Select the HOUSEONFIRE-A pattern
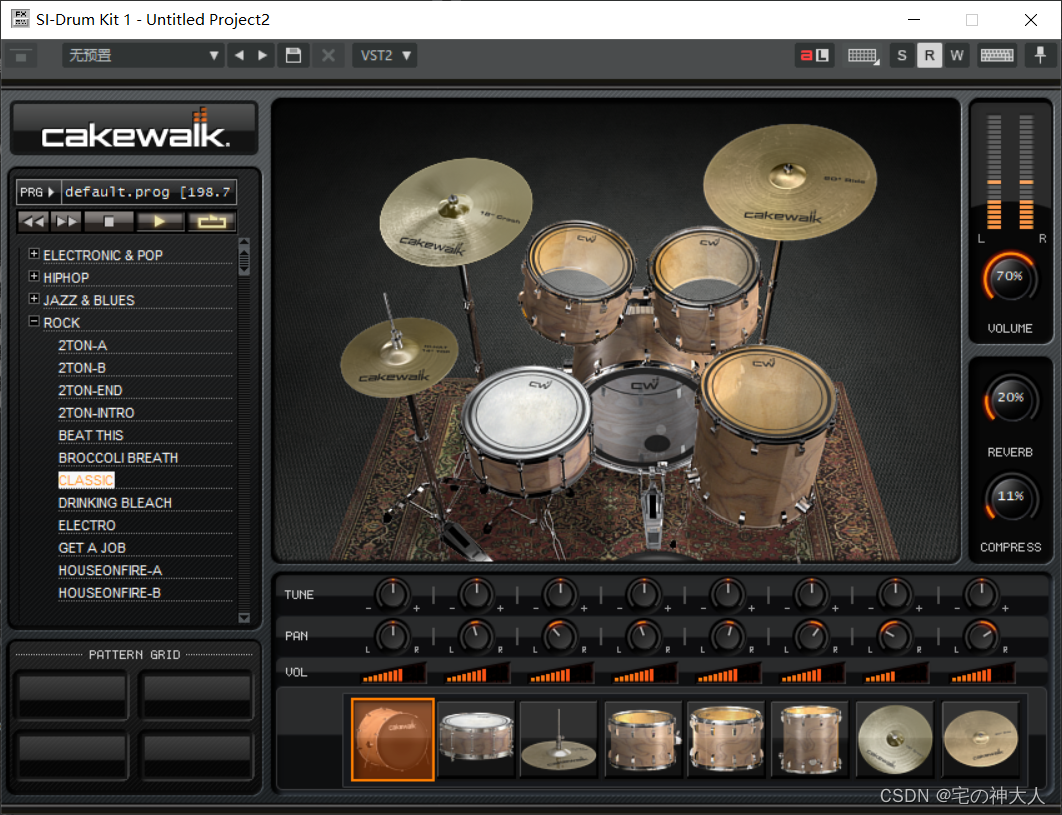Screen dimensions: 1062x815 pyautogui.click(x=110, y=570)
